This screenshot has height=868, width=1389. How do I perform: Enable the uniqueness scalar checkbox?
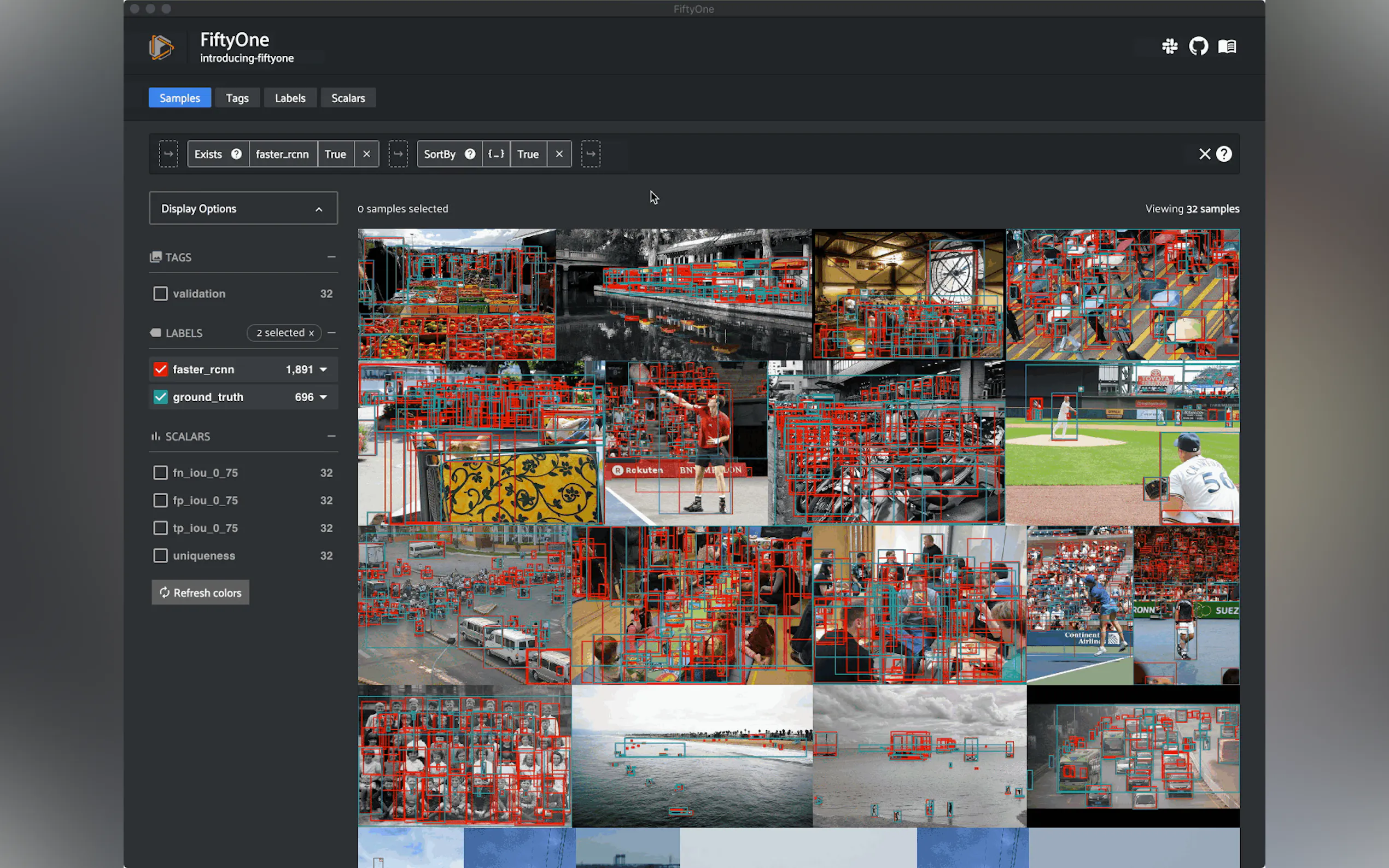[161, 556]
